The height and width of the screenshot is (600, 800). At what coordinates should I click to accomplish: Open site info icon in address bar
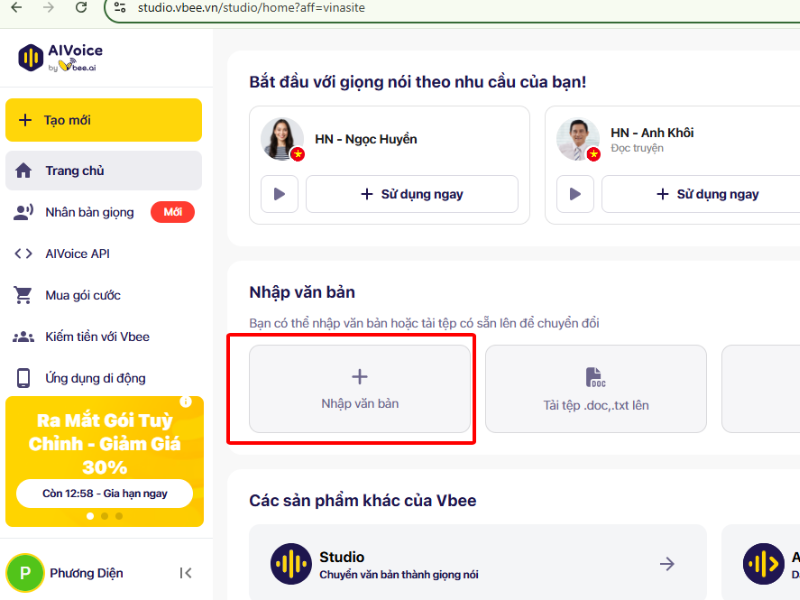pos(120,8)
